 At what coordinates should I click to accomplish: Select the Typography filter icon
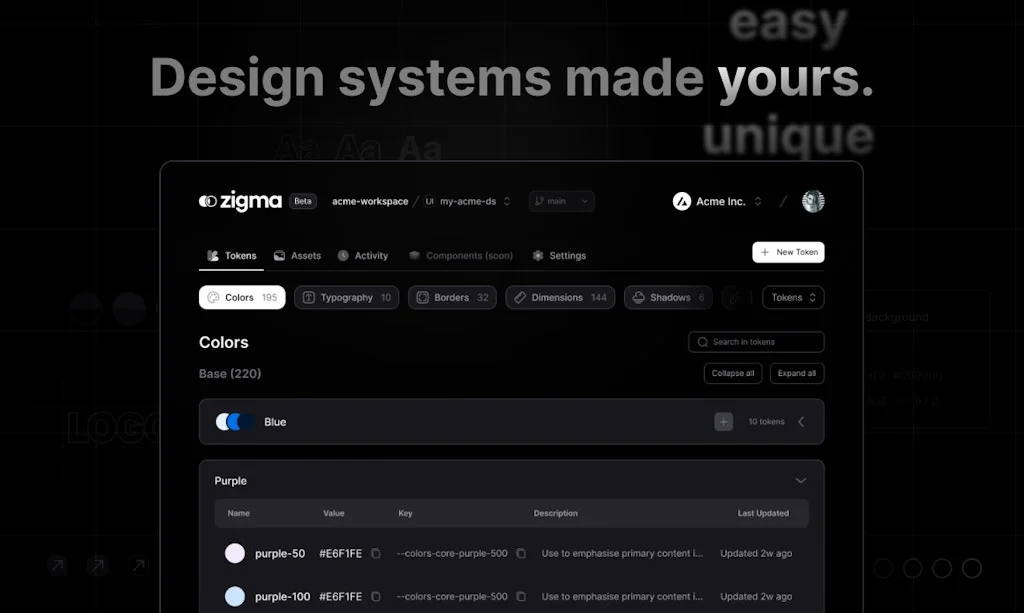coord(310,297)
